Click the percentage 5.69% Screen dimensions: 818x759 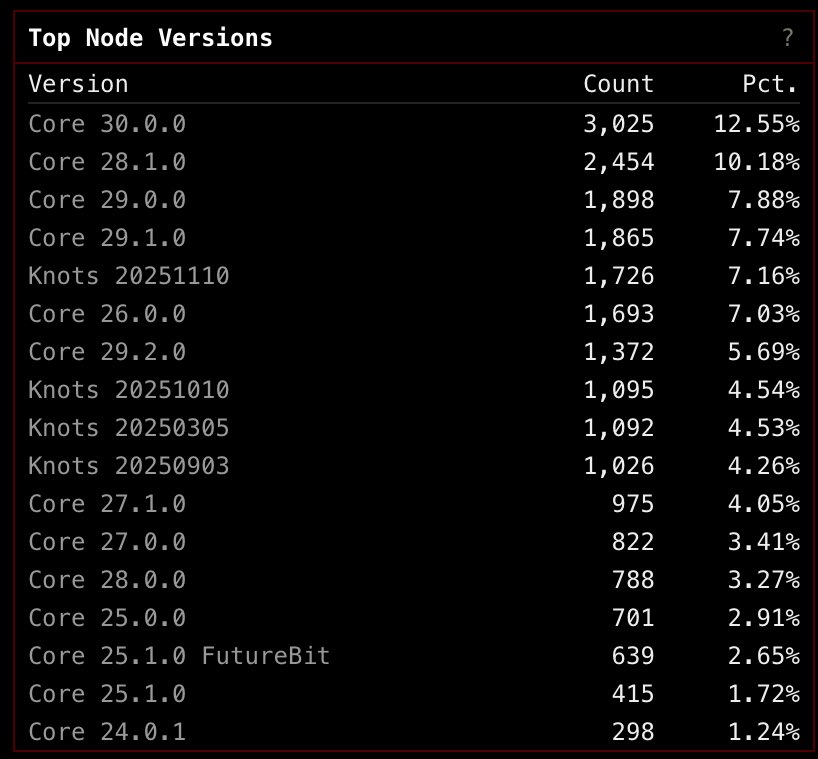tap(764, 352)
